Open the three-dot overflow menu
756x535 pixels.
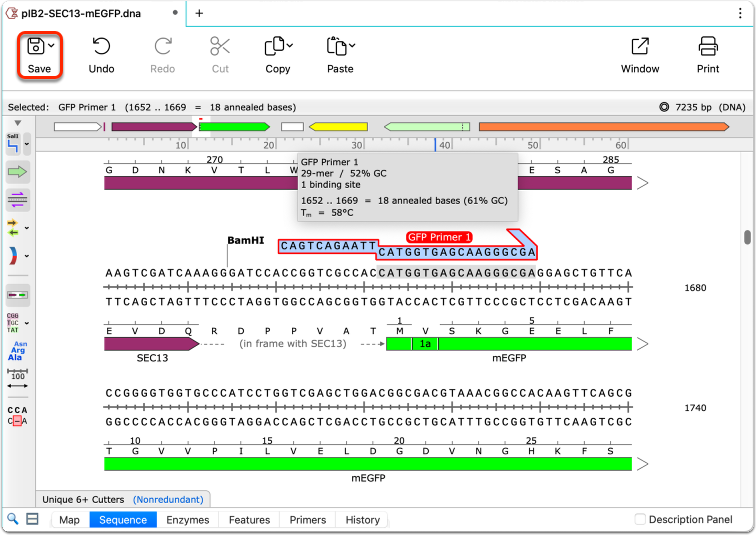click(x=740, y=13)
